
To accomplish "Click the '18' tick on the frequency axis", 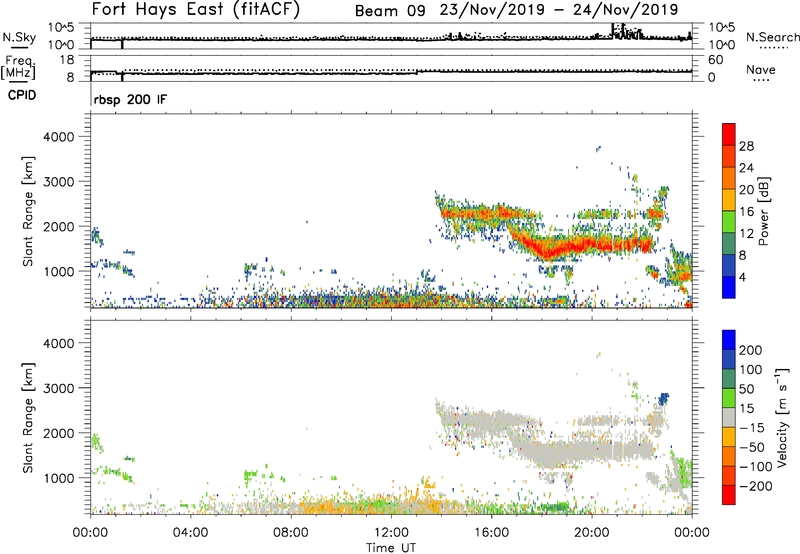I will pos(67,60).
